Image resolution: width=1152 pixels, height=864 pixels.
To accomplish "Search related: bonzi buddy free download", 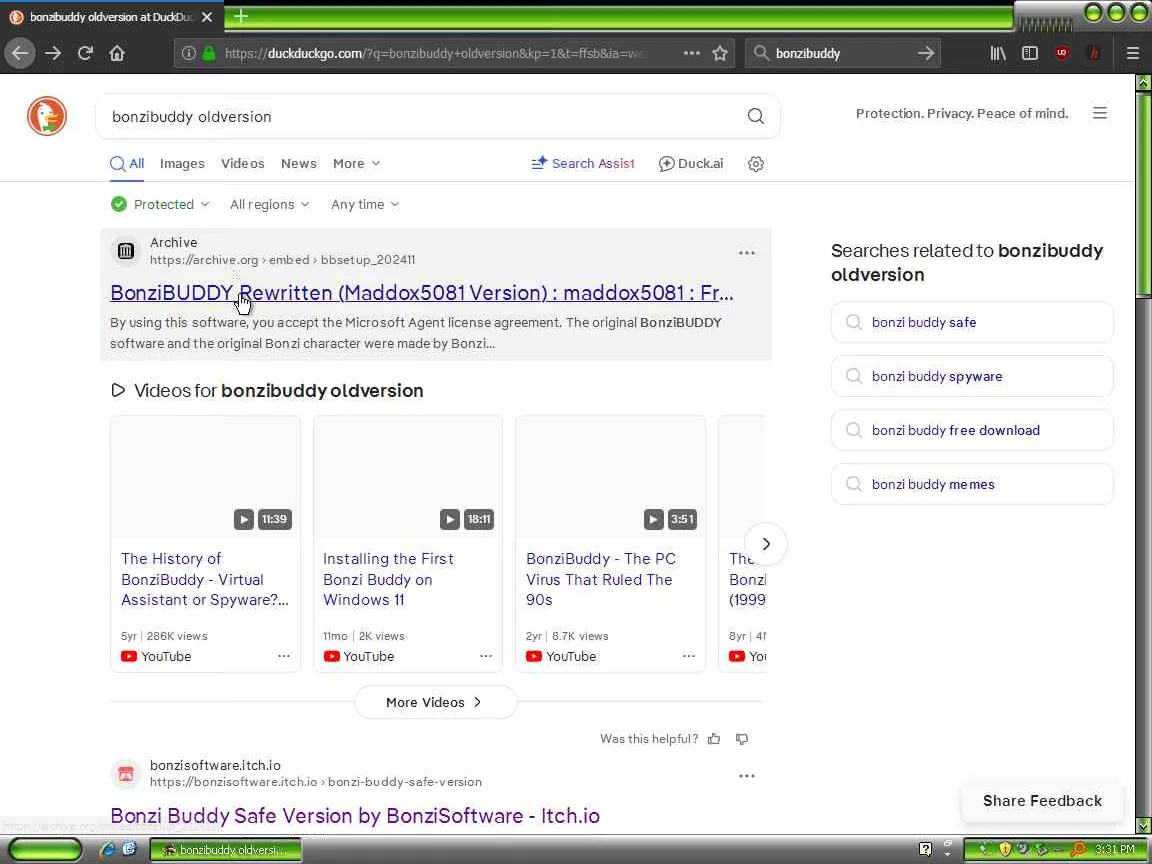I will pos(972,430).
